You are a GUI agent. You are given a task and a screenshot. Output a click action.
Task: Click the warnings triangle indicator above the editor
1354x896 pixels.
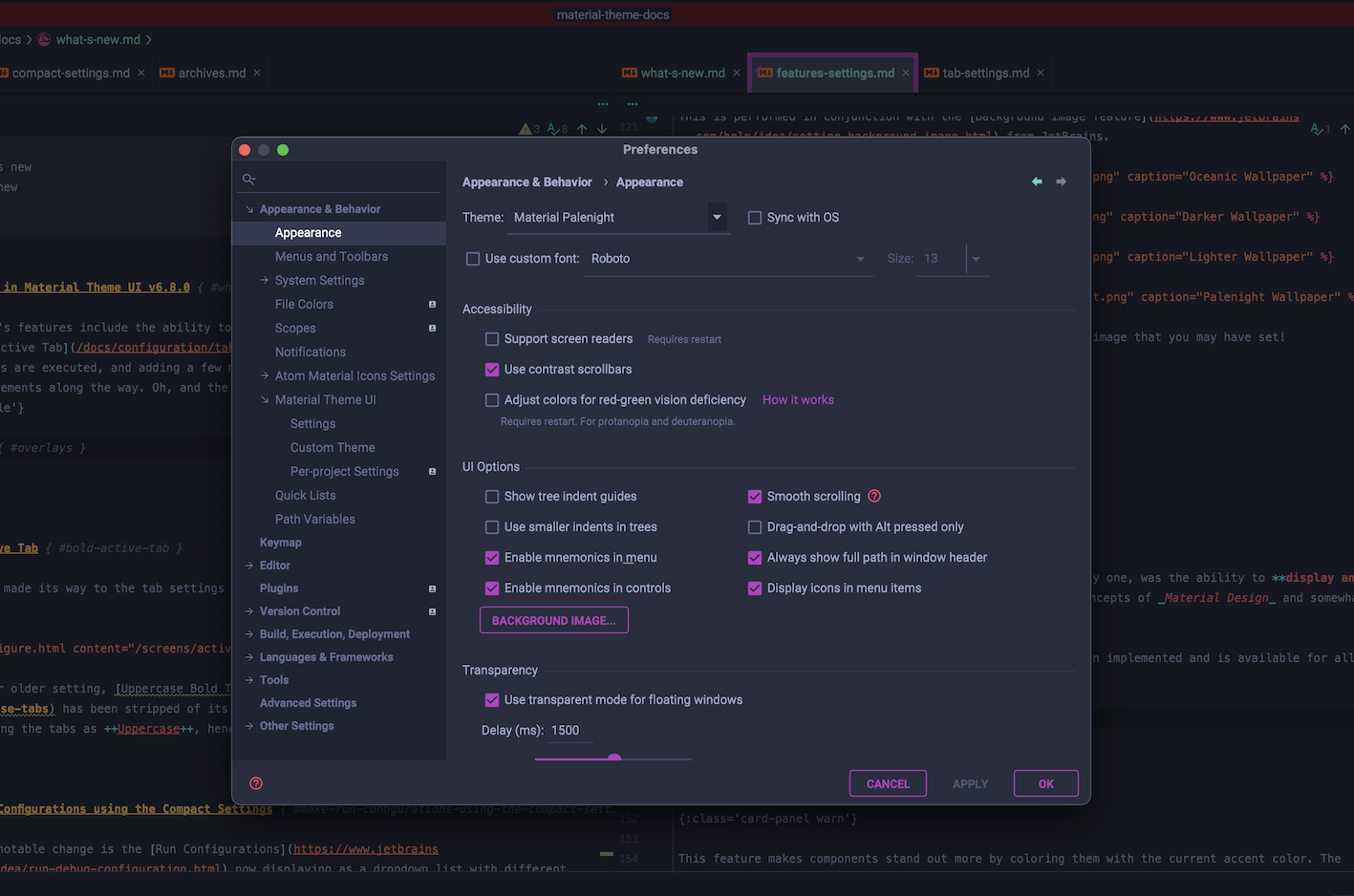525,127
